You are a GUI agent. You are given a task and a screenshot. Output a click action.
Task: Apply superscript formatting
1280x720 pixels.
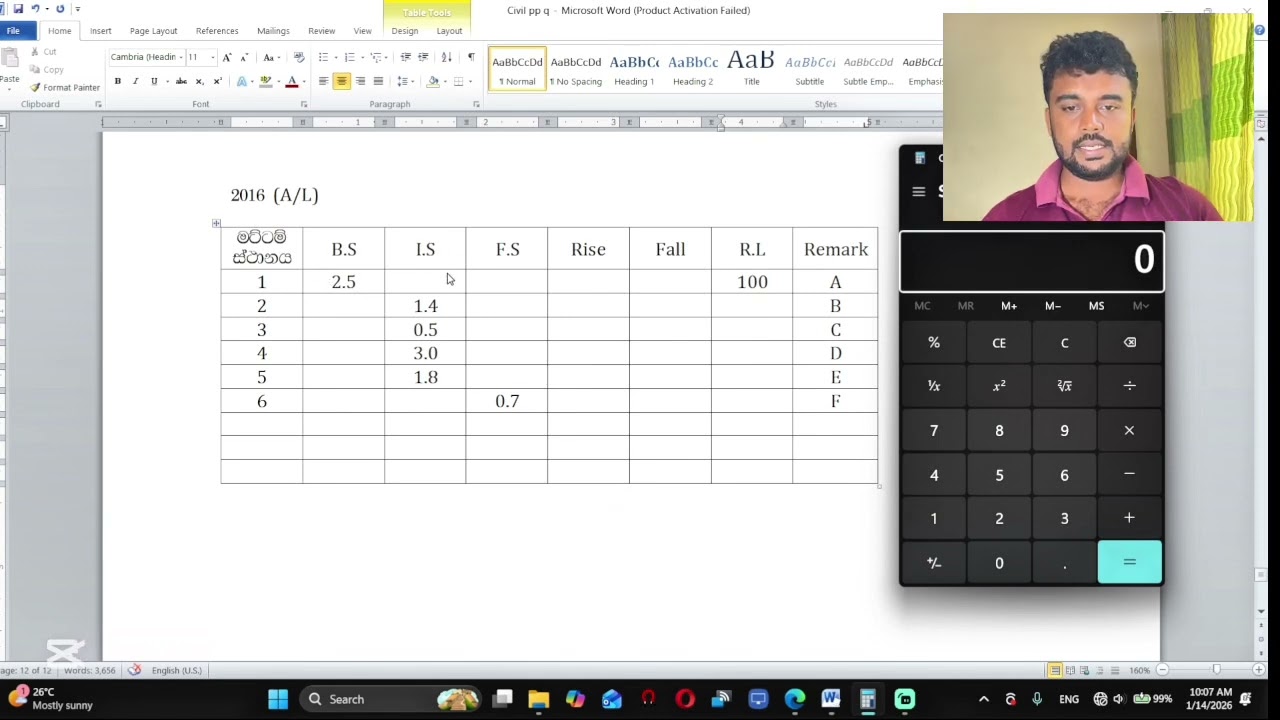217,81
